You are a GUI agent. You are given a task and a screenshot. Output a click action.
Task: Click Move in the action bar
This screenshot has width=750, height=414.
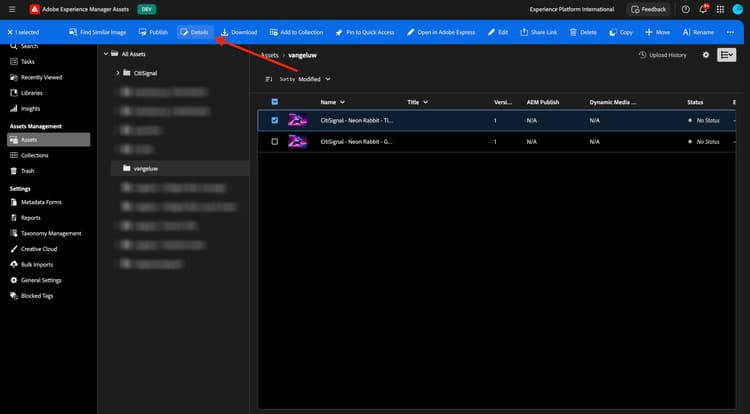click(x=657, y=32)
